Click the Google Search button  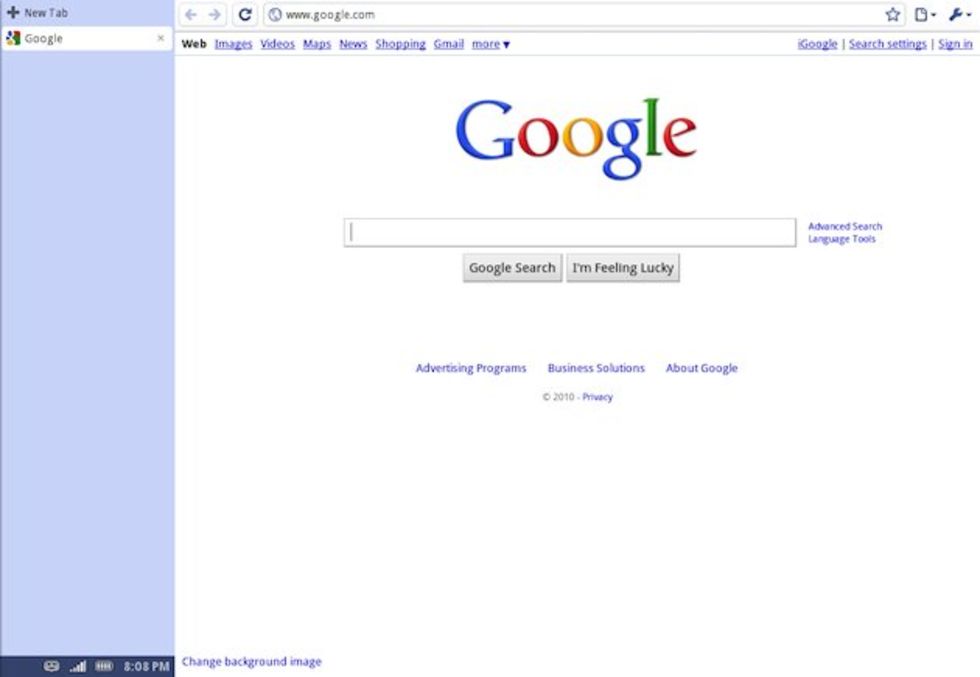coord(512,268)
